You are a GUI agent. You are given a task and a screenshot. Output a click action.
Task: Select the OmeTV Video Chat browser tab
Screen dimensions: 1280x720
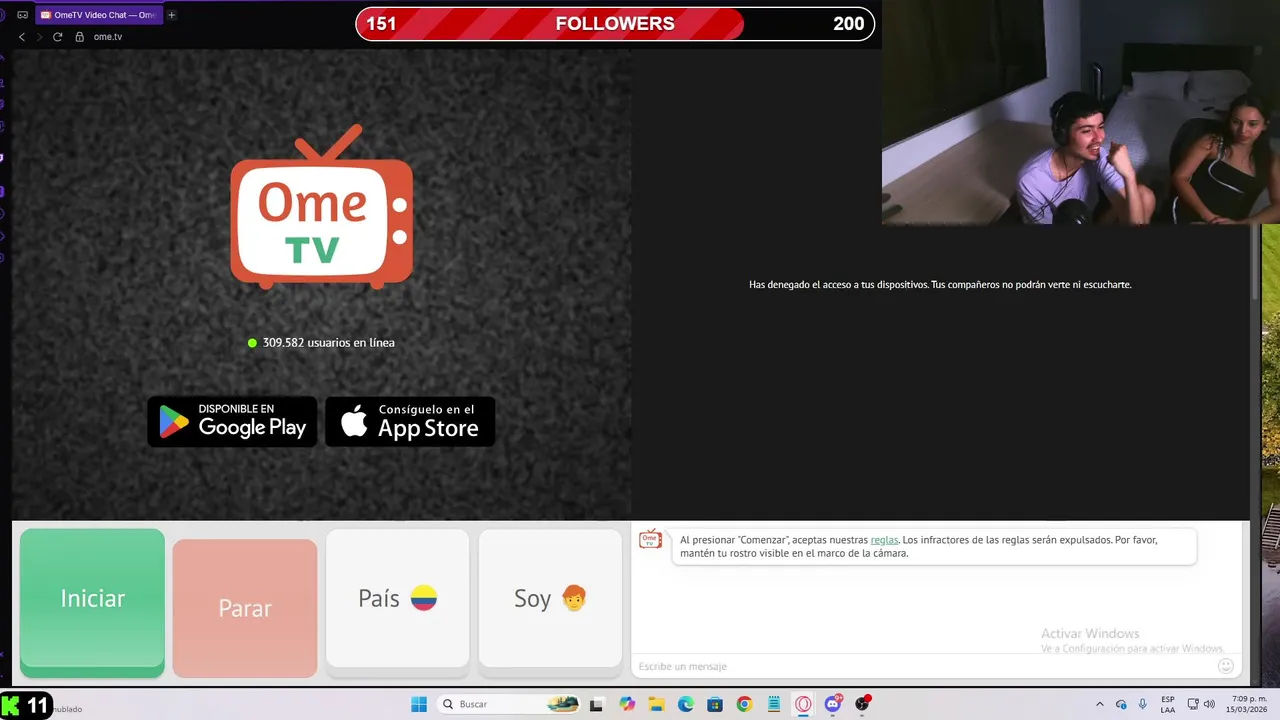(98, 15)
